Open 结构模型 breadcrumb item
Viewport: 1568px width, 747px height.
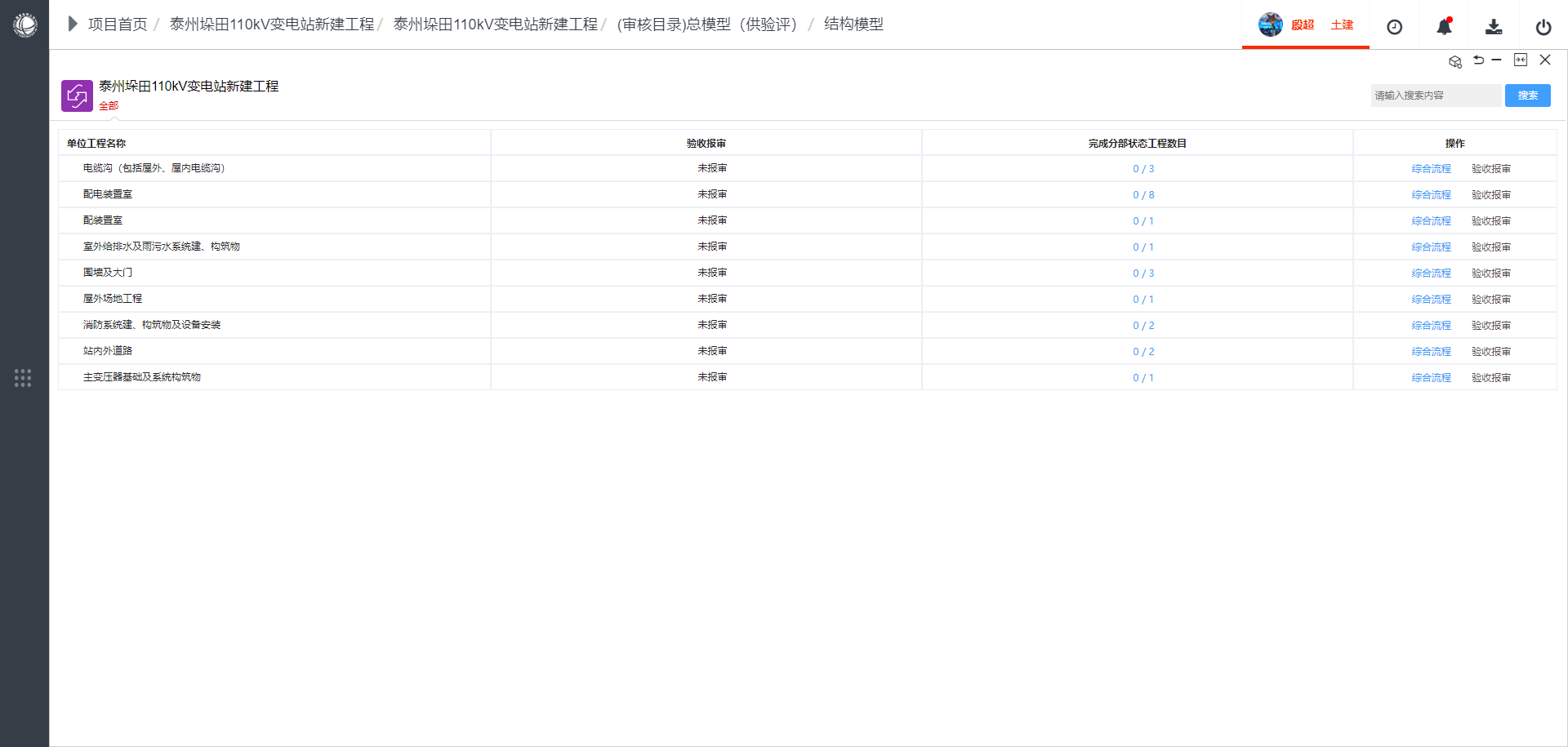click(853, 24)
